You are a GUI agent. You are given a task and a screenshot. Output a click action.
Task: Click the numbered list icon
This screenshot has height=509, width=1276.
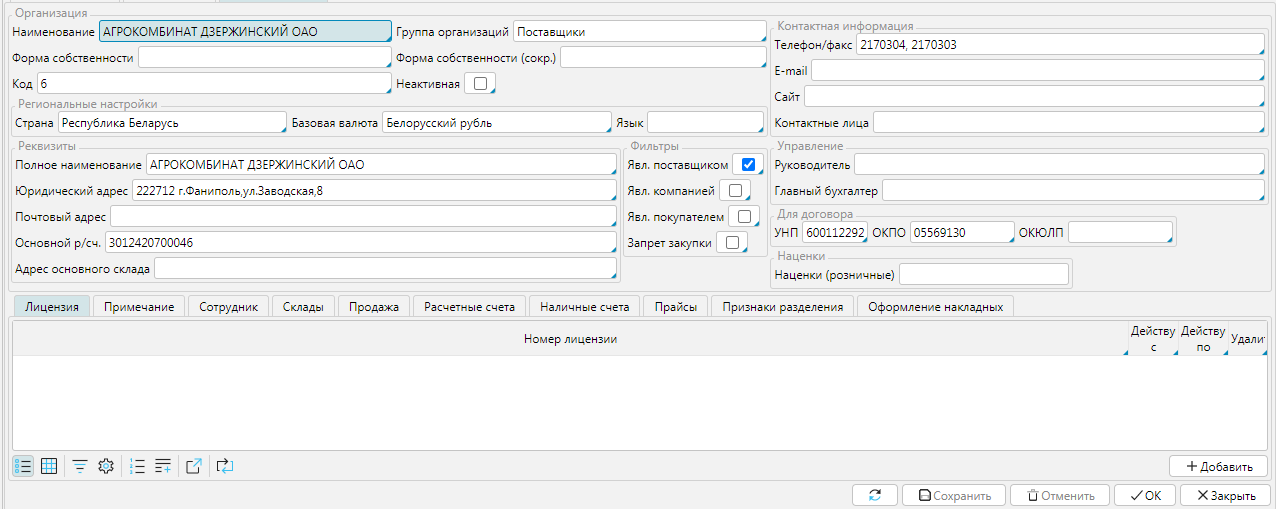point(138,466)
